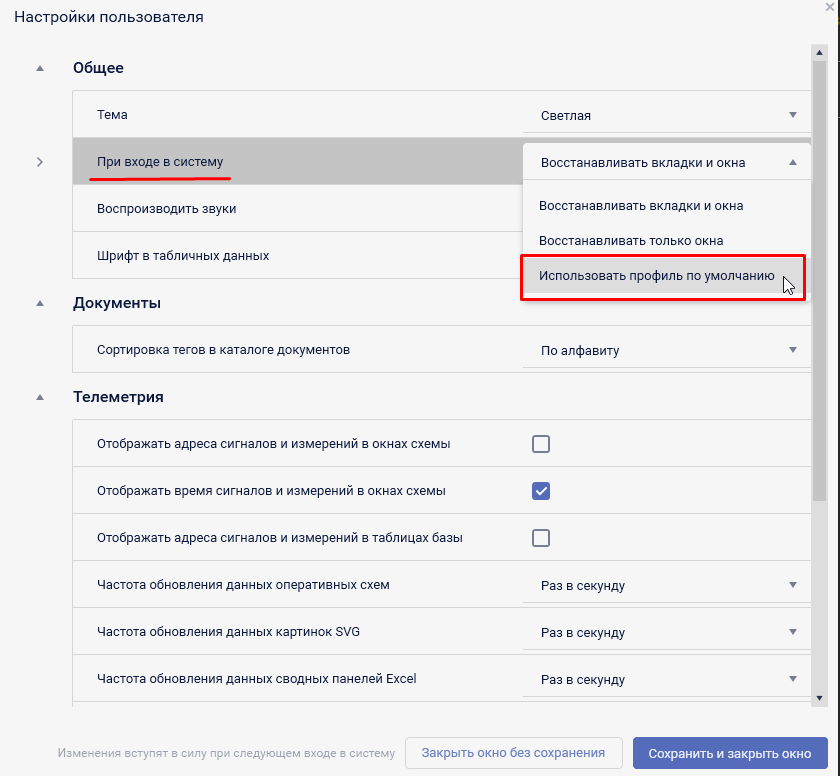Collapse the Общее section triangle
This screenshot has width=840, height=776.
pos(40,68)
